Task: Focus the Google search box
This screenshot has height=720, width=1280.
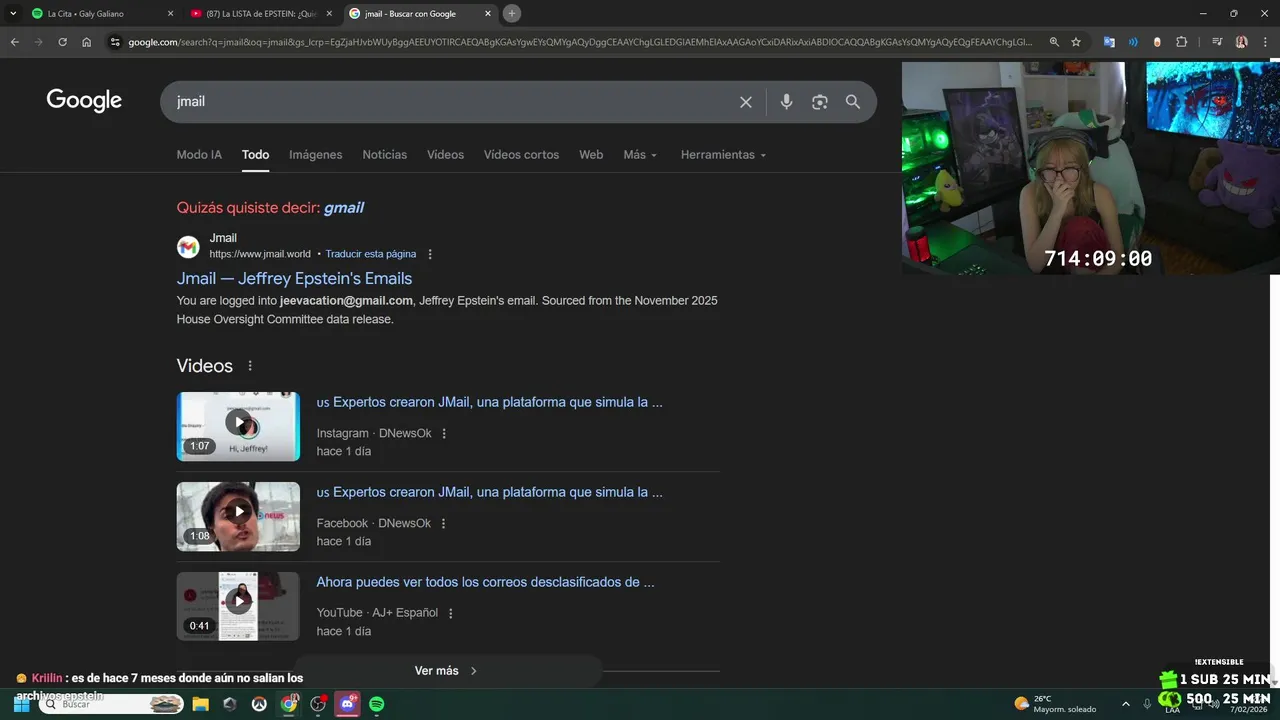Action: 450,102
